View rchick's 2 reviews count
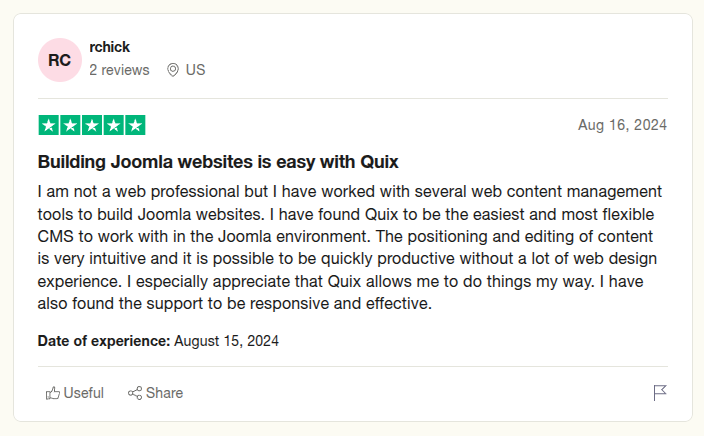This screenshot has width=704, height=436. point(119,70)
